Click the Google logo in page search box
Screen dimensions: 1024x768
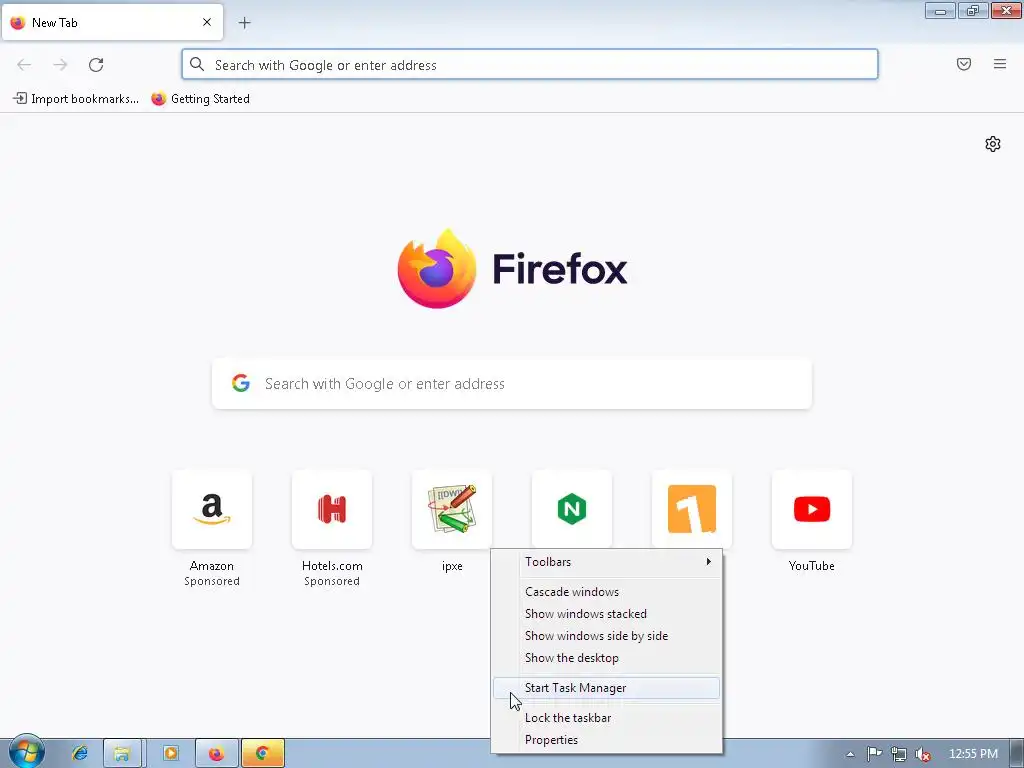click(x=241, y=383)
